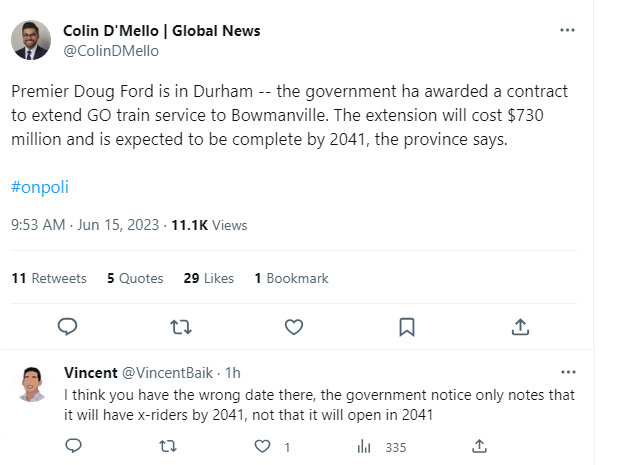Viewport: 618px width, 465px height.
Task: View the 11 Retweets list
Action: (49, 278)
